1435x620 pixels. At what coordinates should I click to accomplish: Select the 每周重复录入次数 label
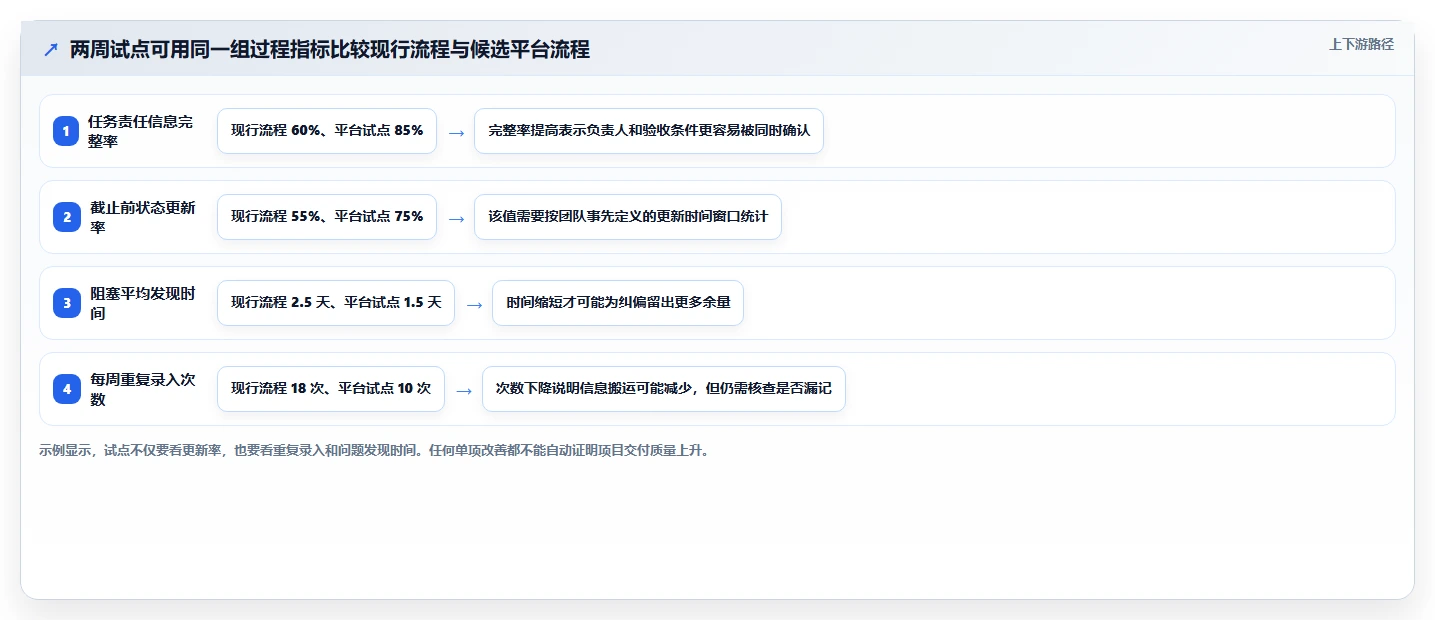click(143, 389)
